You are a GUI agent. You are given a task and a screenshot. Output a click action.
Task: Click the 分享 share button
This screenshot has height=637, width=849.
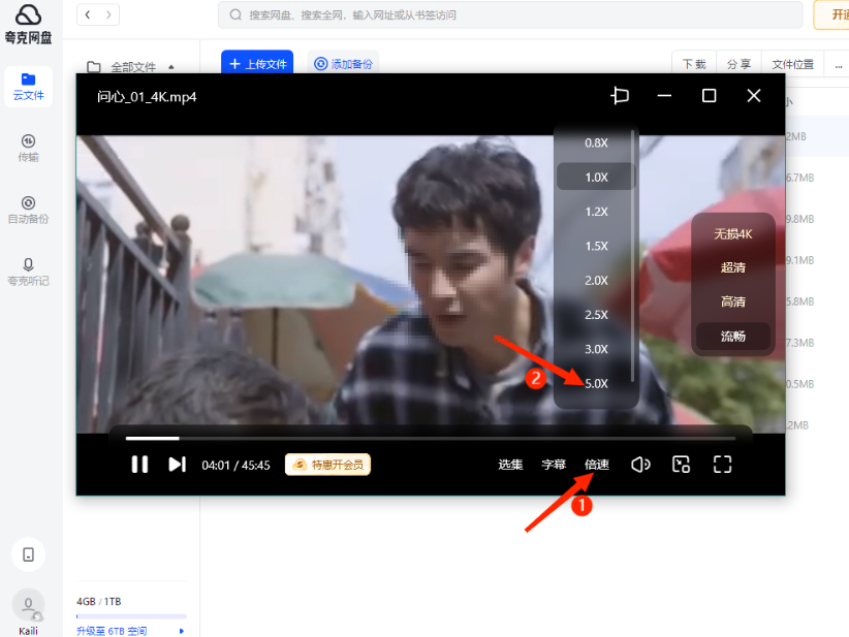point(739,64)
